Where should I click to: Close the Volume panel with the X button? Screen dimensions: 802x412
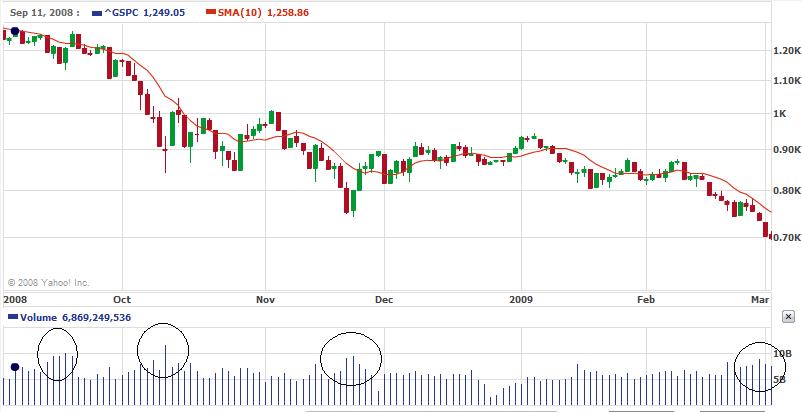[788, 317]
